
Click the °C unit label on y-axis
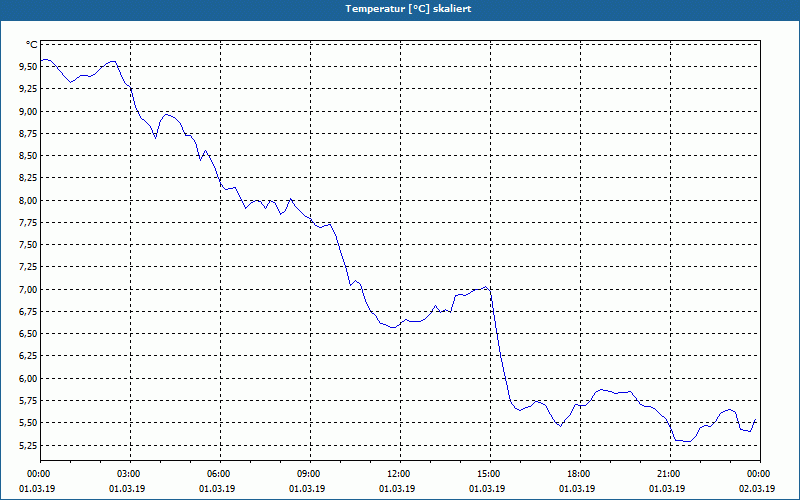pos(32,45)
